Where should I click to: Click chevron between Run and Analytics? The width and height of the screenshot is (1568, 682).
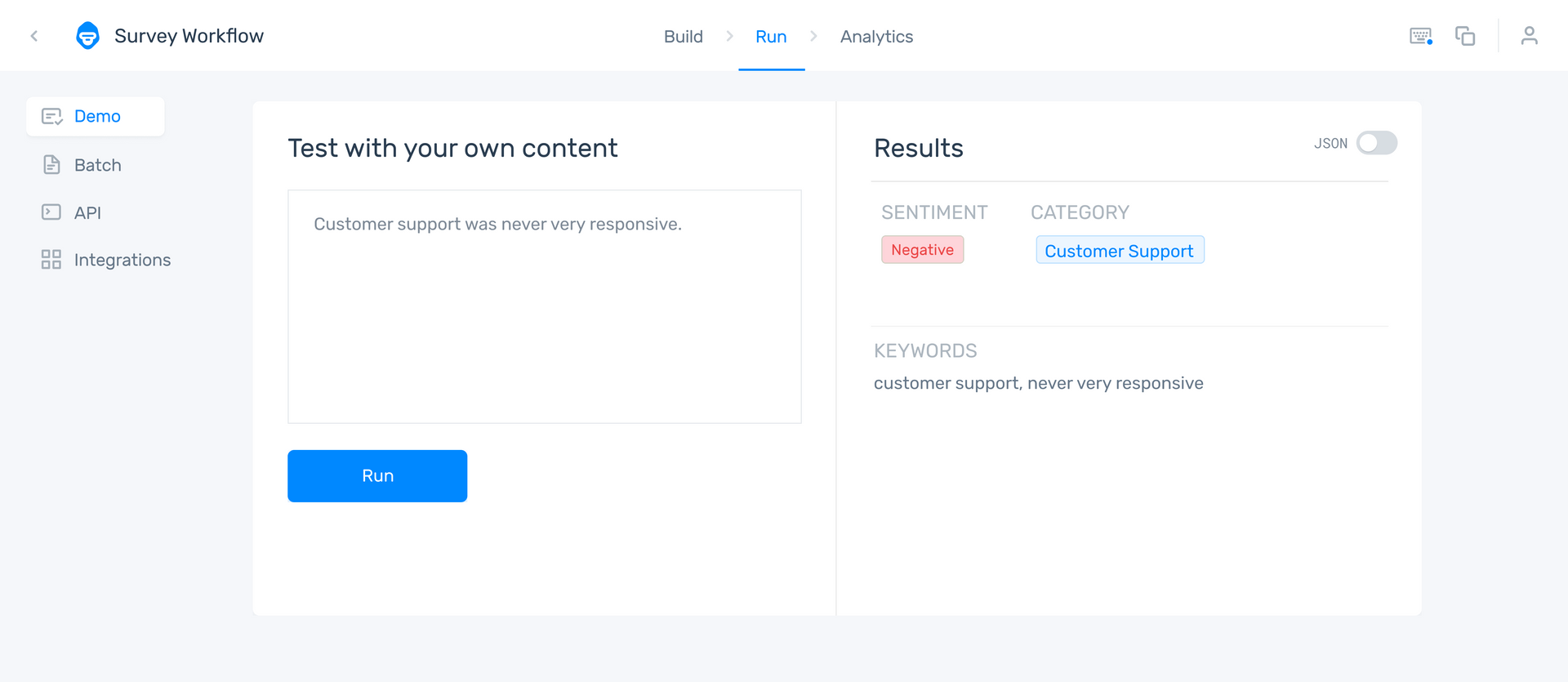point(813,36)
